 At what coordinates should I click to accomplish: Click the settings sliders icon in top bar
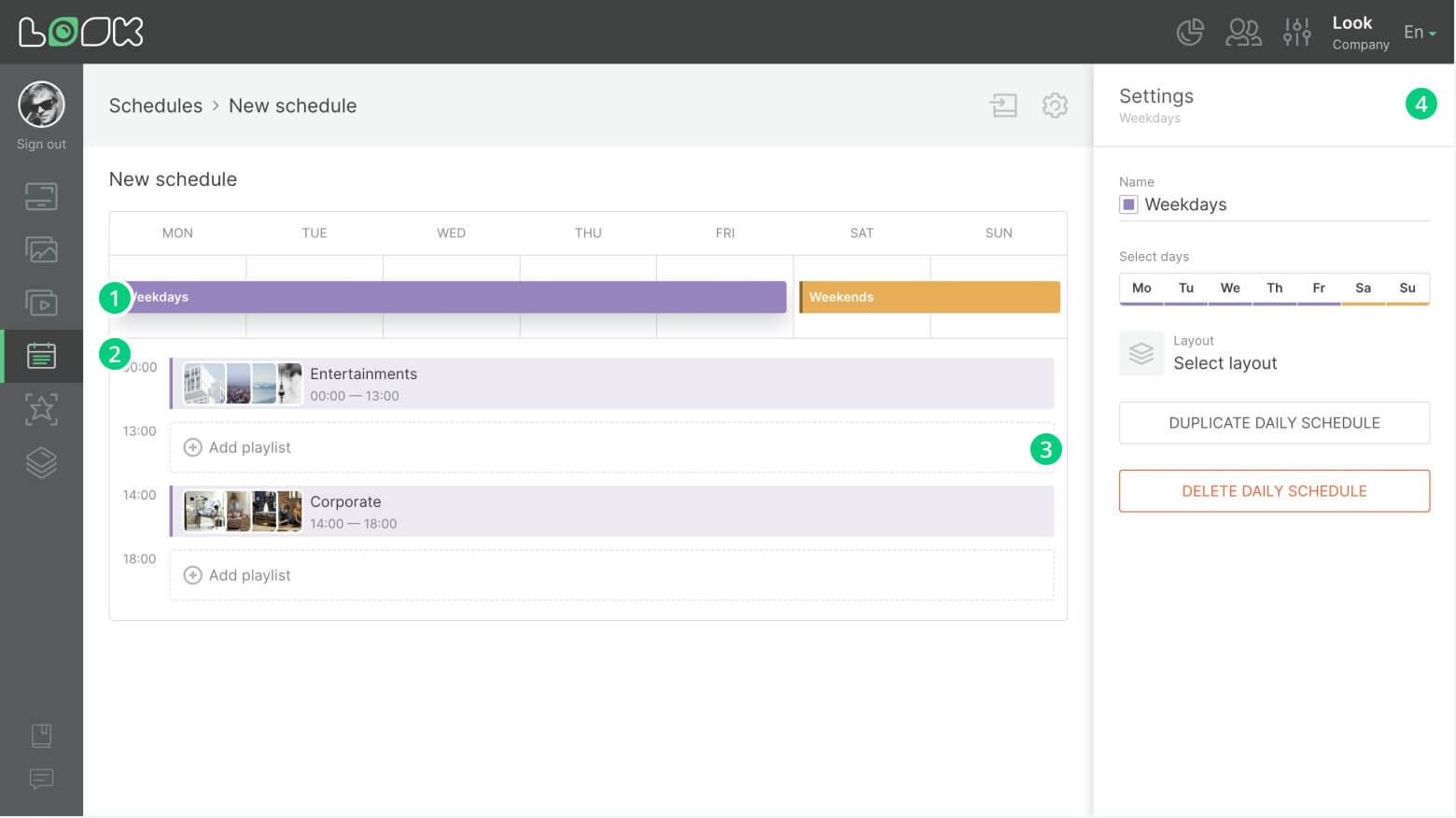1296,31
